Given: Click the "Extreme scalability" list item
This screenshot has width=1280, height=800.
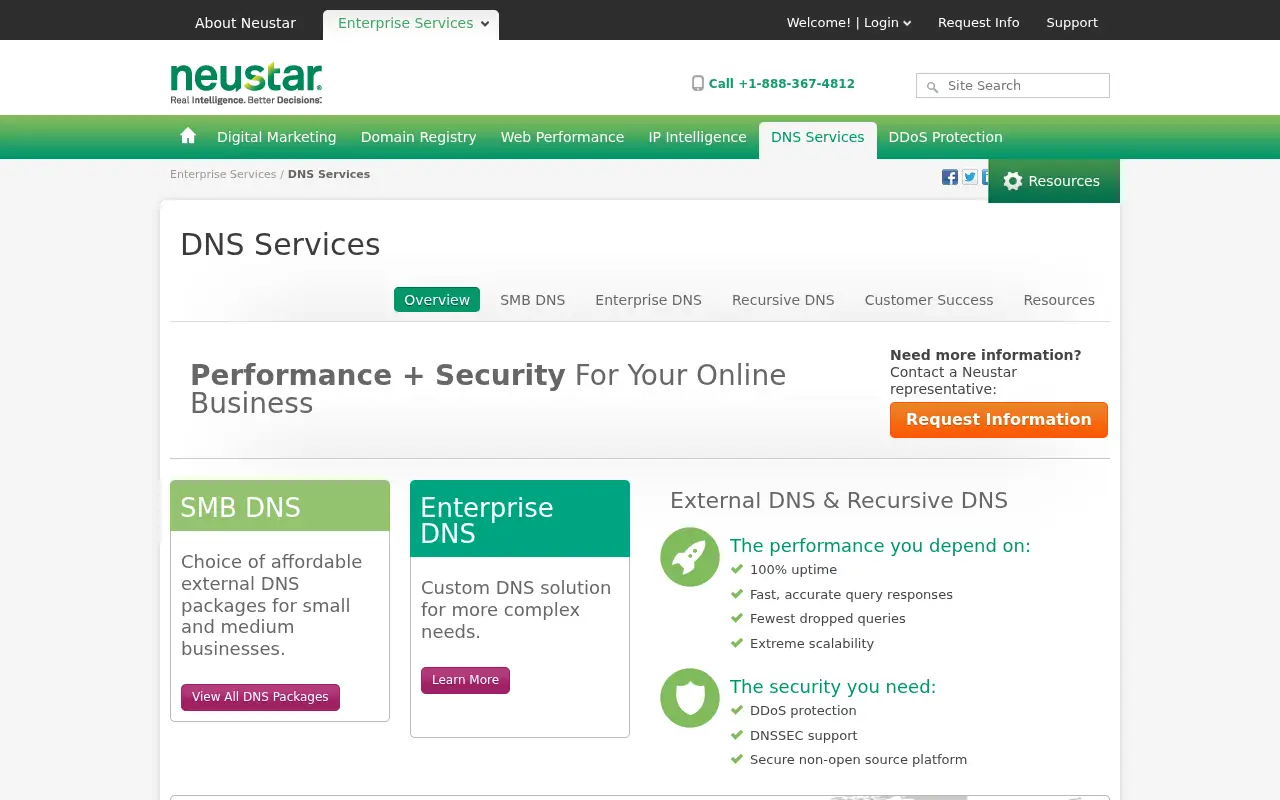Looking at the screenshot, I should point(812,644).
